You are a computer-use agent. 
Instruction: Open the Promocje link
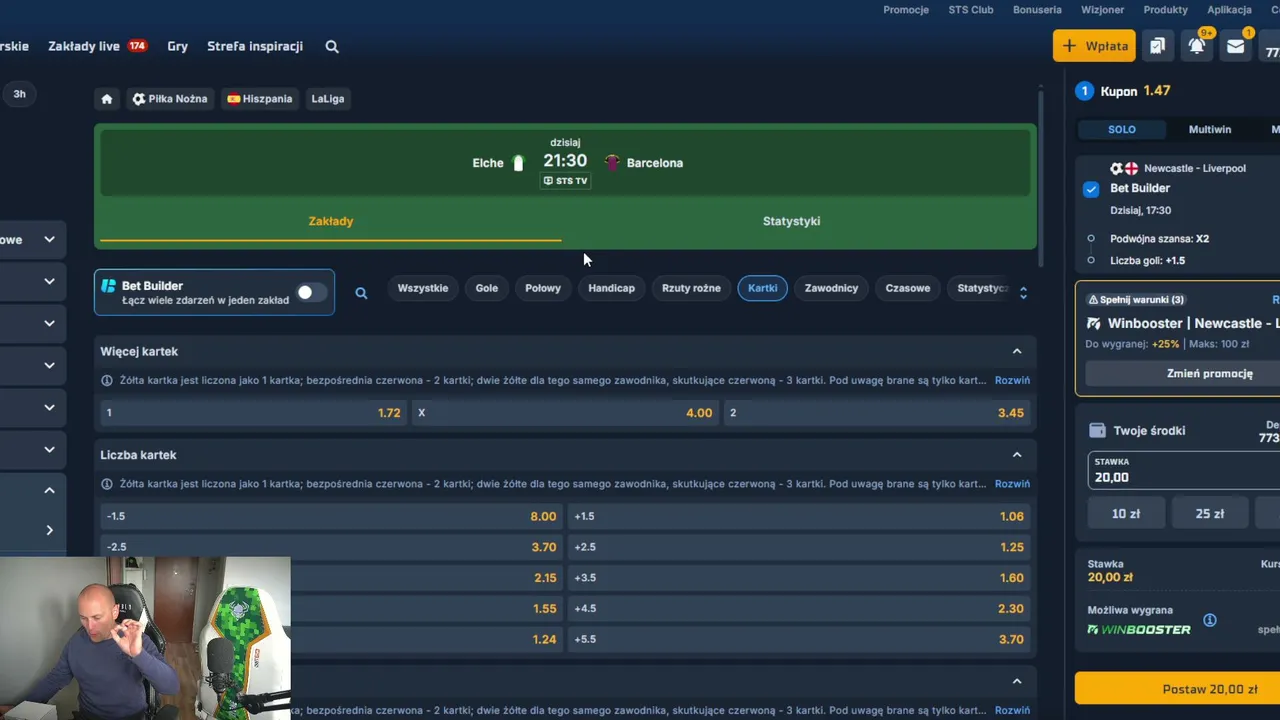(906, 10)
